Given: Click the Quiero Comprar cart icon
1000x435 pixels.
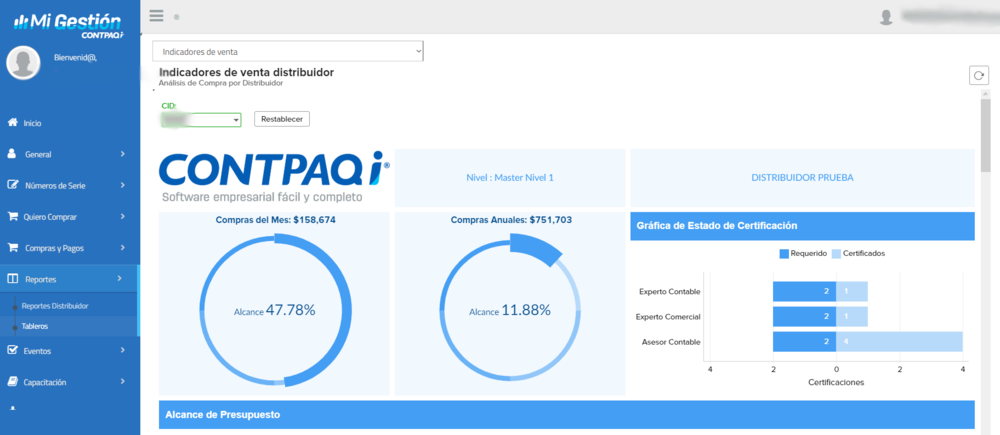Looking at the screenshot, I should (12, 216).
